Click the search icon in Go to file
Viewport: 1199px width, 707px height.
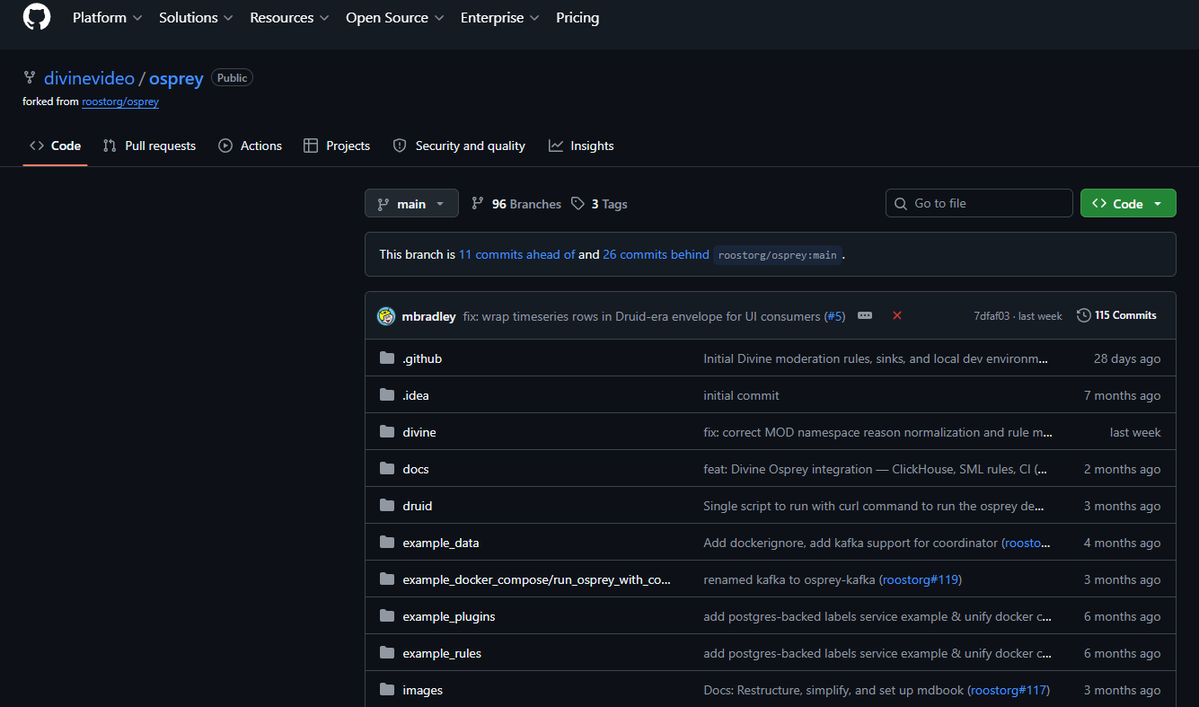tap(901, 203)
